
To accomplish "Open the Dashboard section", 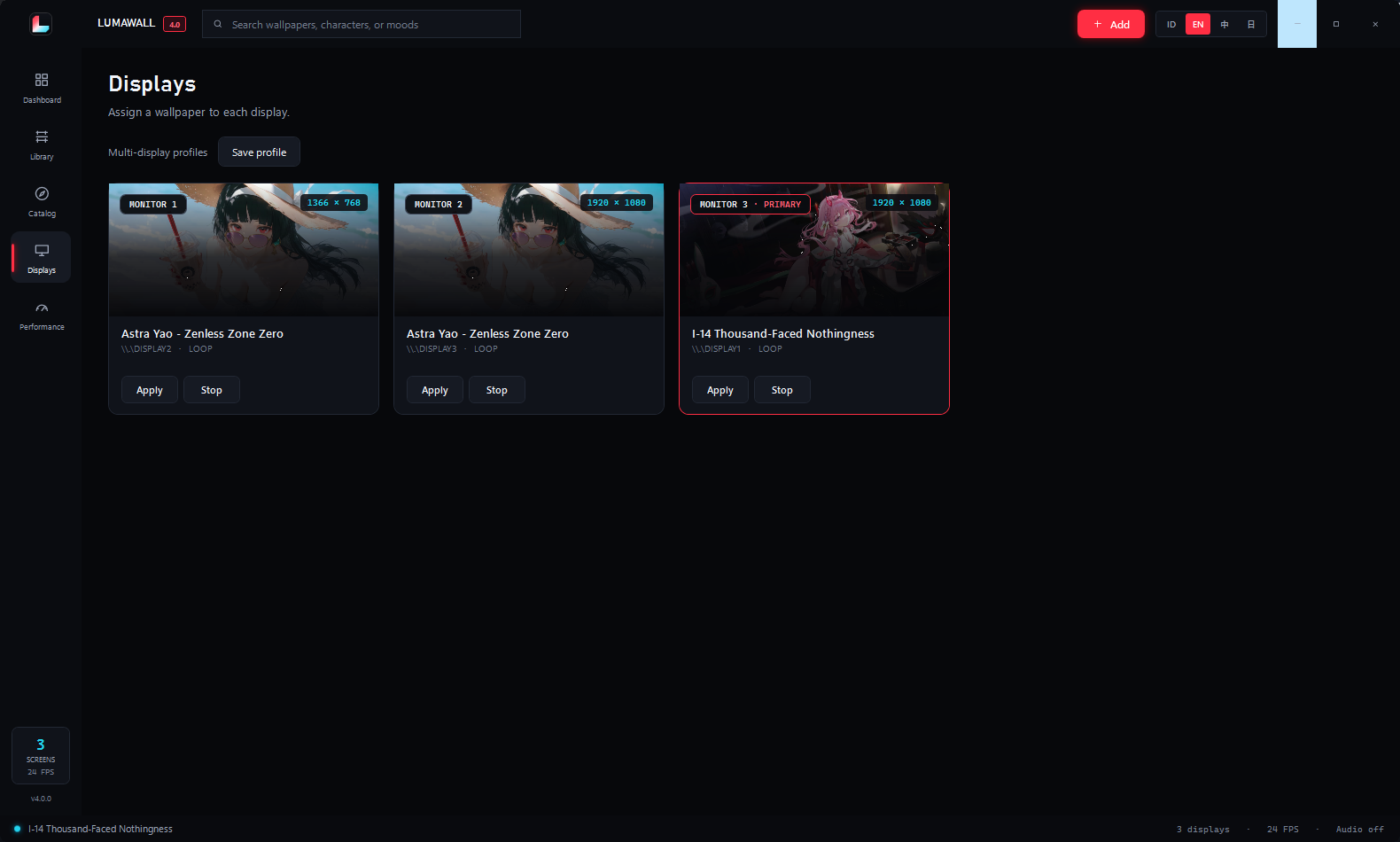I will 42,88.
